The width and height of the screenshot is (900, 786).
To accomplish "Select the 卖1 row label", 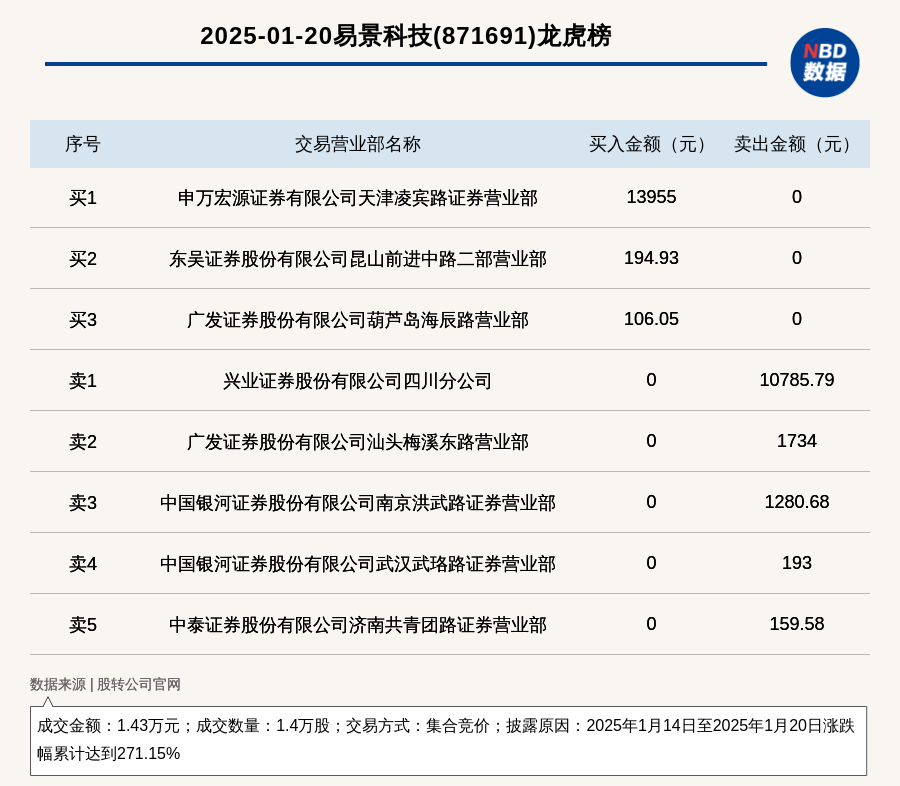I will coord(83,381).
